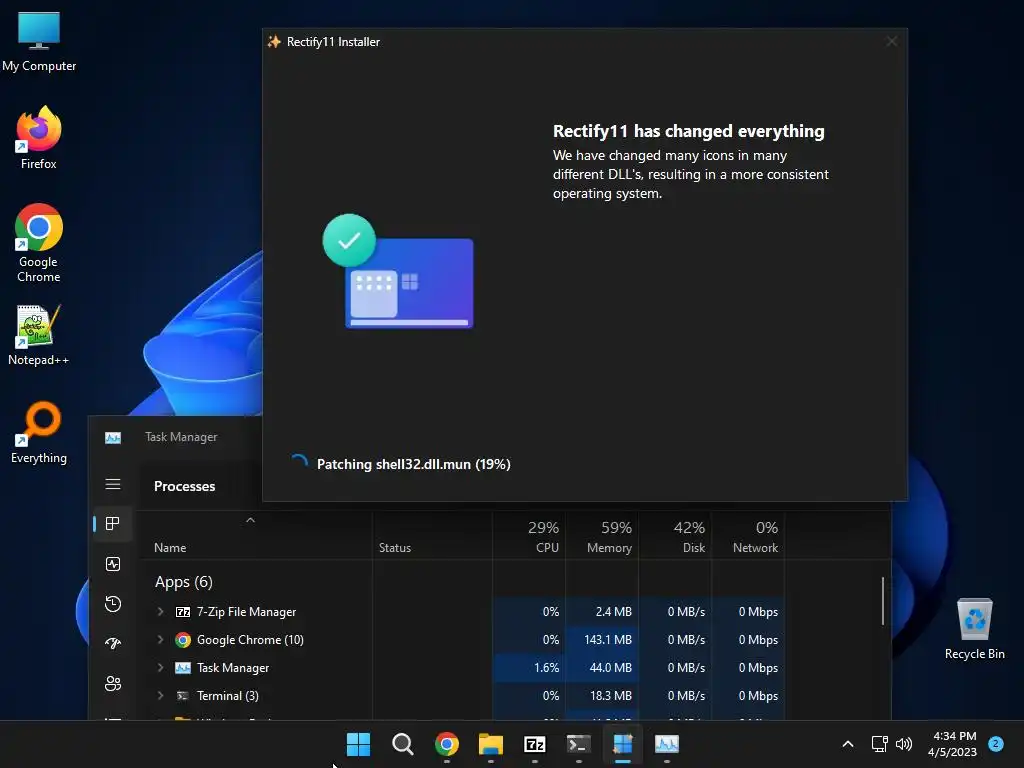1024x768 pixels.
Task: Switch to 7-Zip on the taskbar
Action: pyautogui.click(x=535, y=744)
